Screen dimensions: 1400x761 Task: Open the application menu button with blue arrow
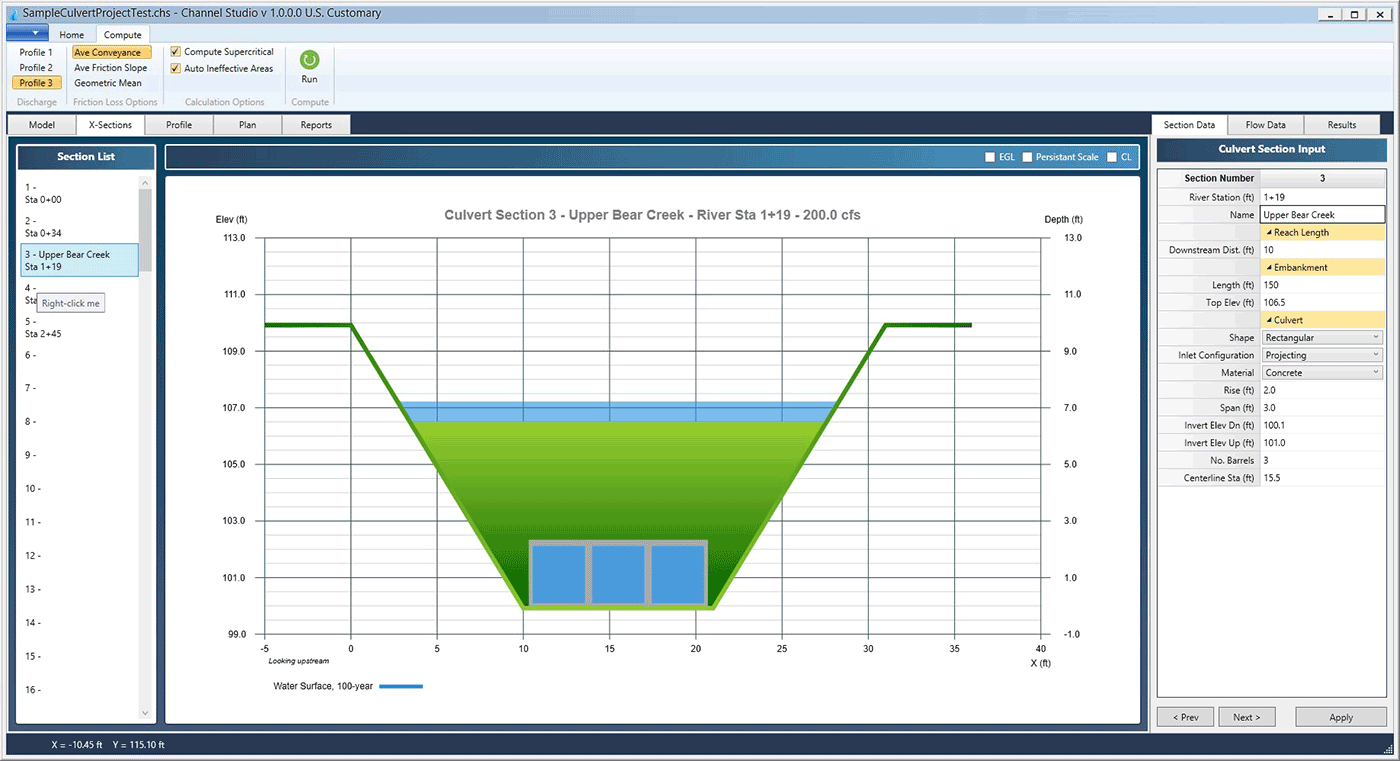click(27, 33)
